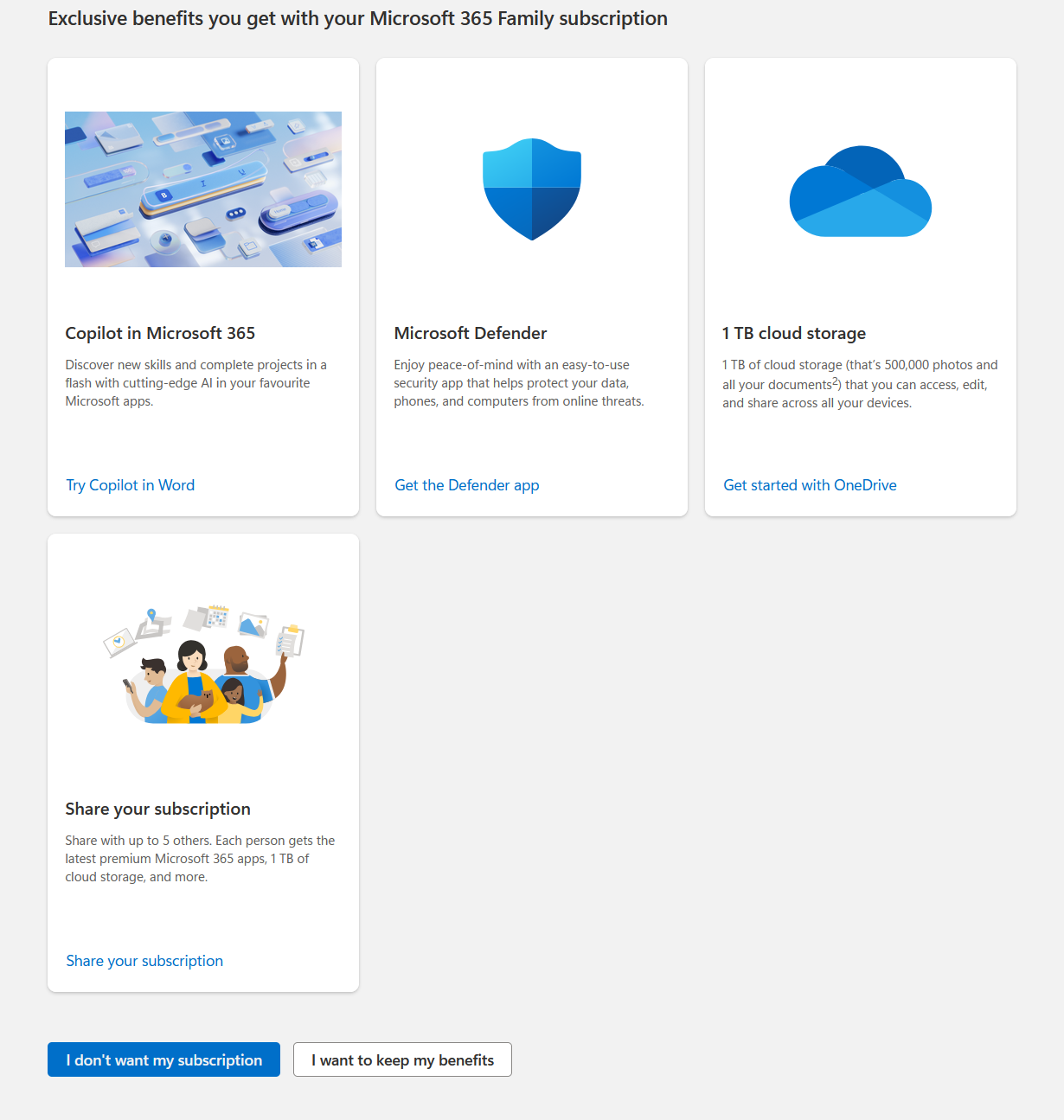The height and width of the screenshot is (1120, 1064).
Task: Click the Microsoft Defender shield icon
Action: pos(532,189)
